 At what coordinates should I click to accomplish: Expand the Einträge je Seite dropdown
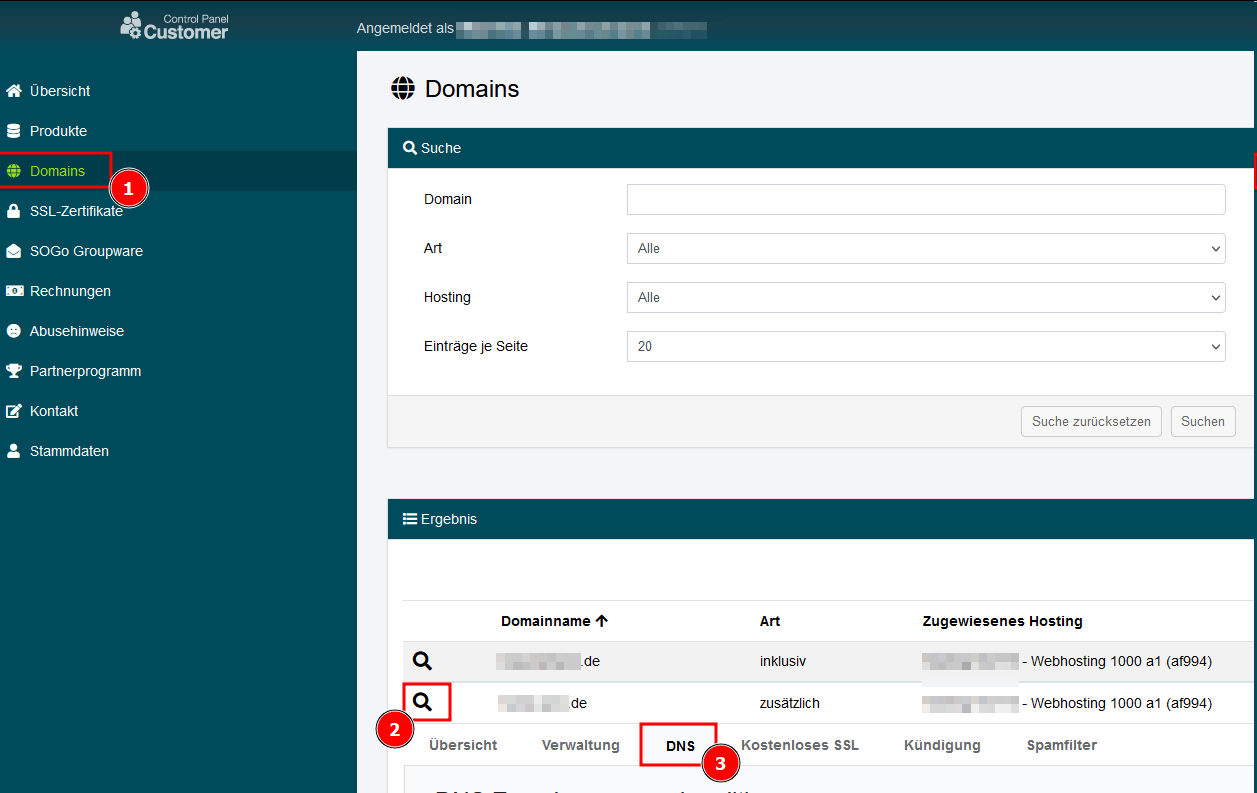point(925,347)
